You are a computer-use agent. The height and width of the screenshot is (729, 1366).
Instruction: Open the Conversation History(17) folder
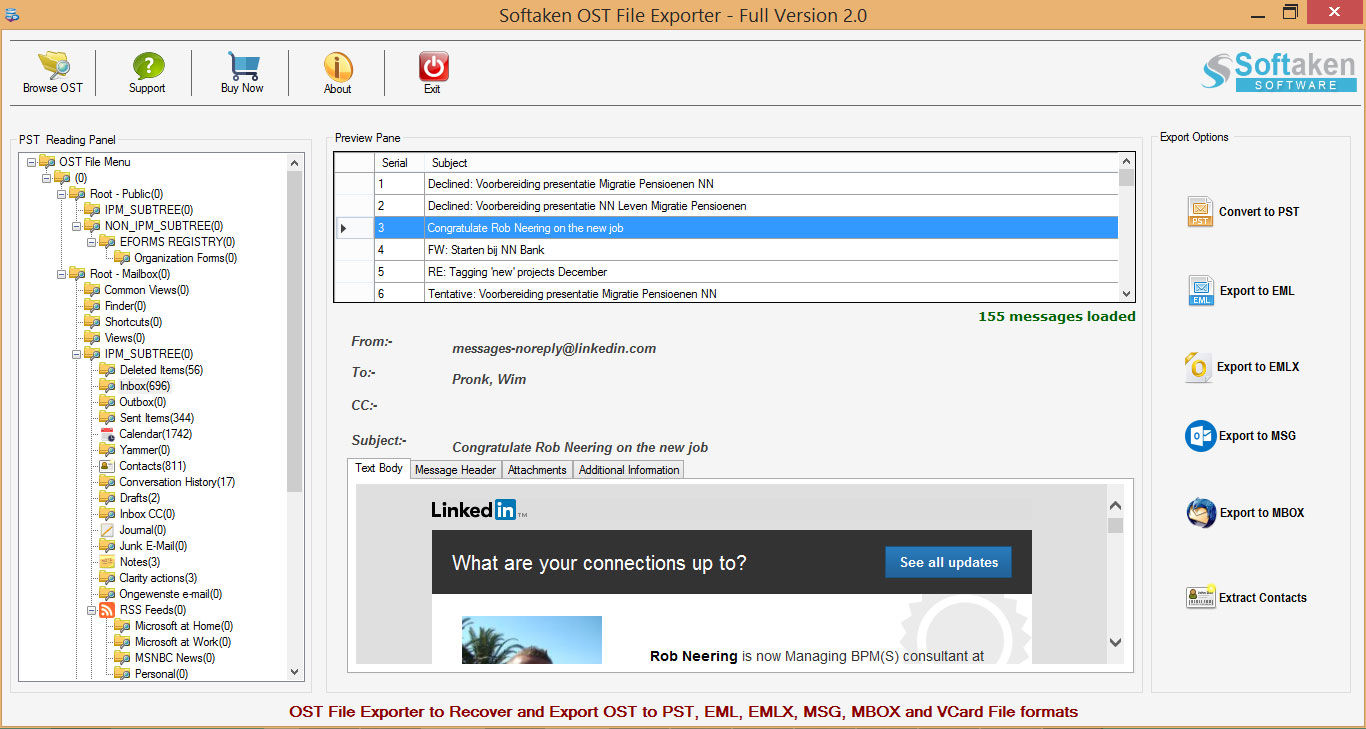click(177, 482)
